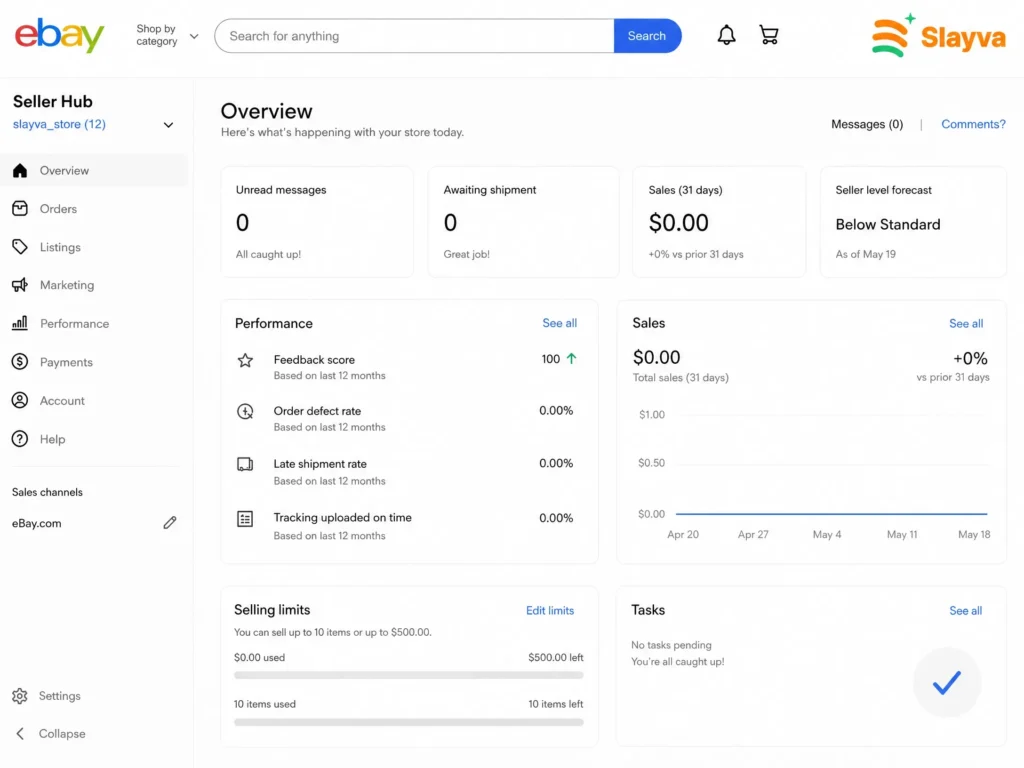The image size is (1024, 768).
Task: Click the Feedback score star icon
Action: click(245, 360)
